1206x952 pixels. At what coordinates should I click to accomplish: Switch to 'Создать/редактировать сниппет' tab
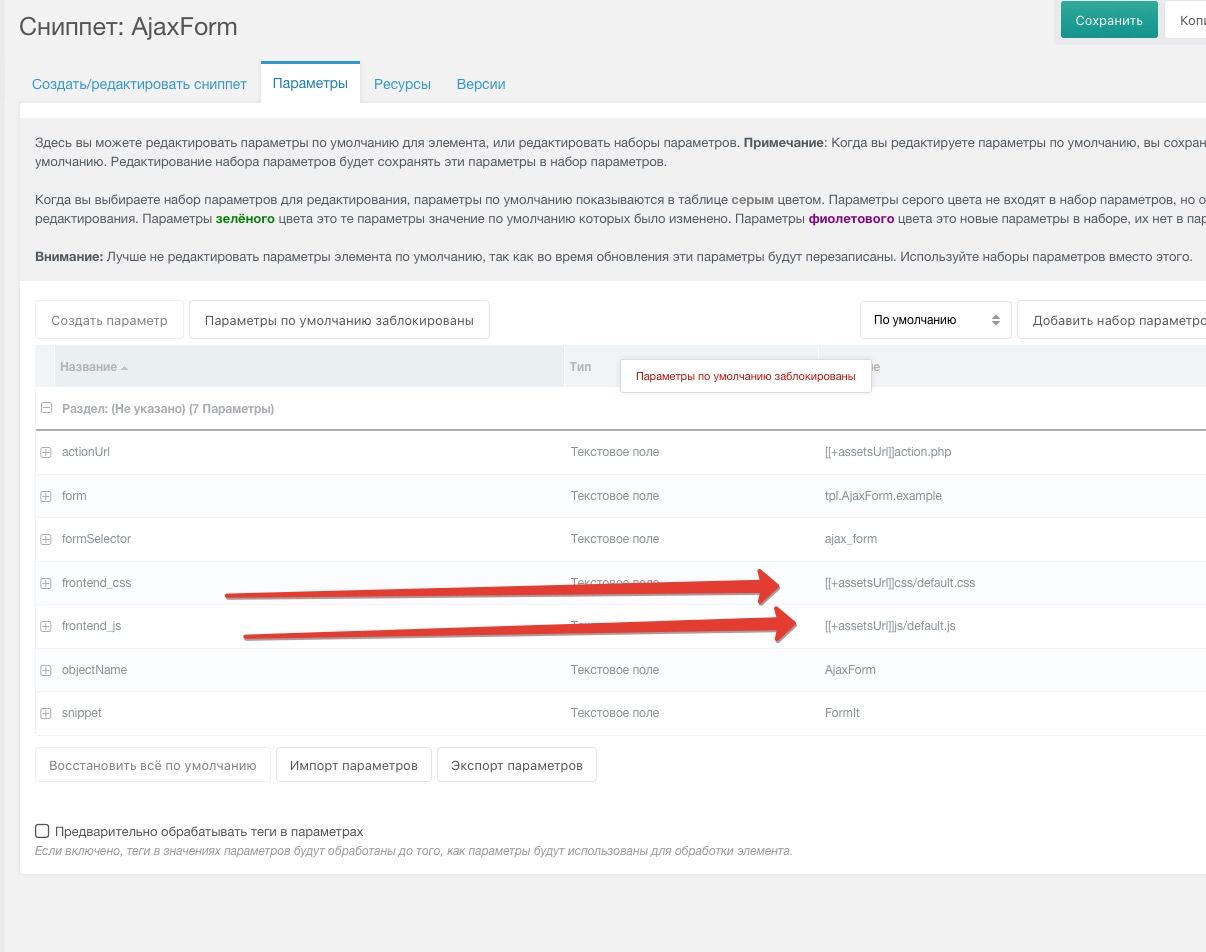tap(139, 84)
